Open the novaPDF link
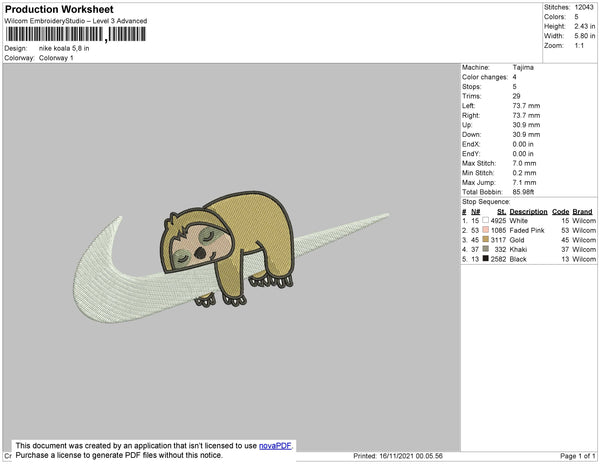Viewport: 600px width, 464px height. pyautogui.click(x=275, y=446)
